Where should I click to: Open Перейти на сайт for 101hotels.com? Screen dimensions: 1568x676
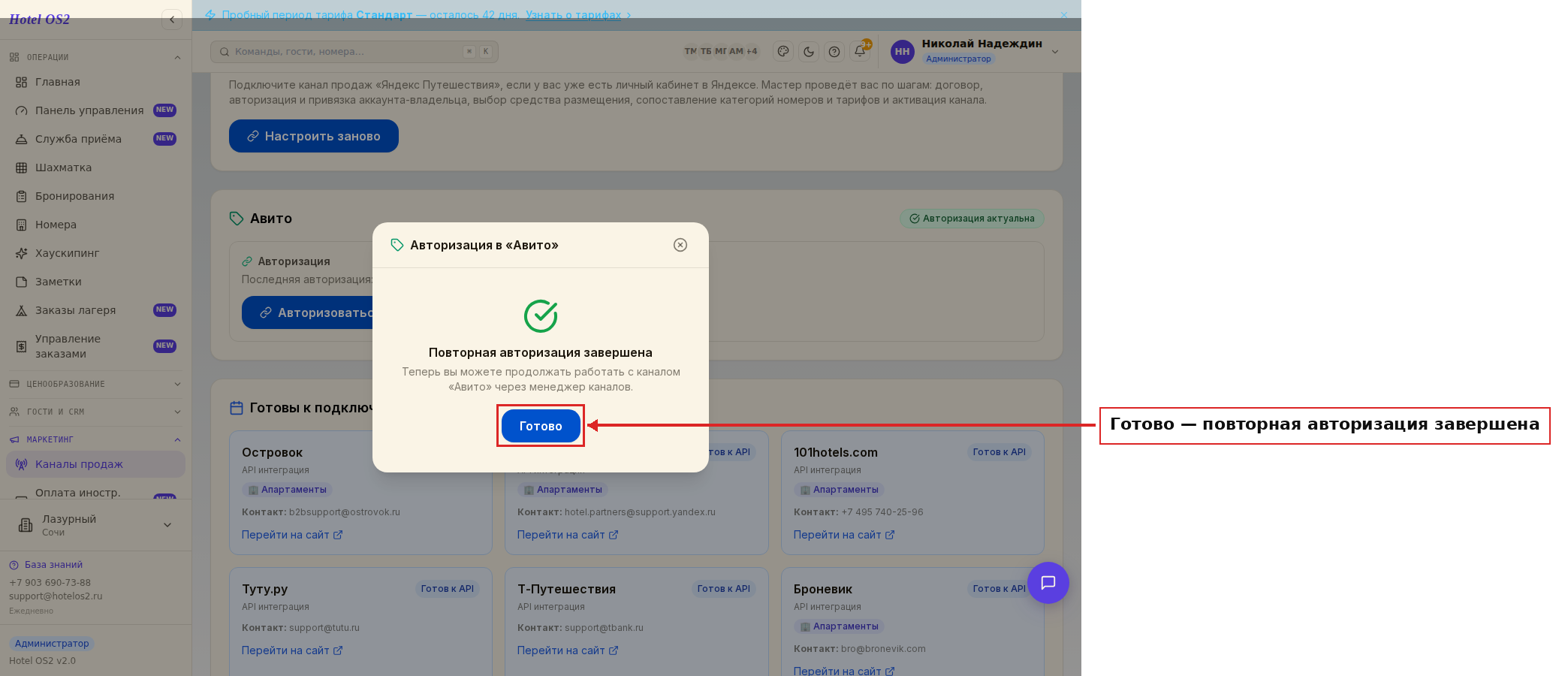[x=844, y=535]
